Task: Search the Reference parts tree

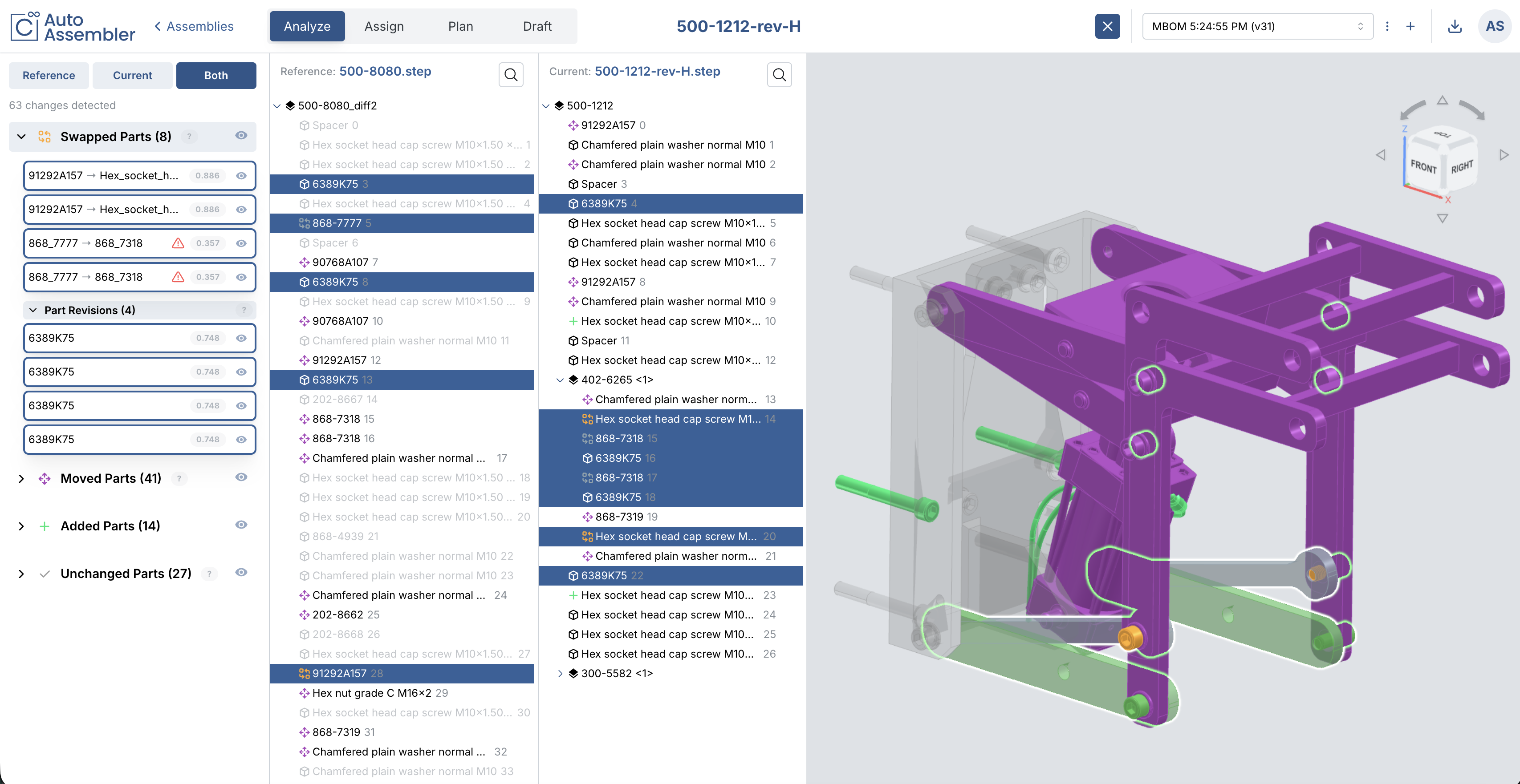Action: [510, 74]
